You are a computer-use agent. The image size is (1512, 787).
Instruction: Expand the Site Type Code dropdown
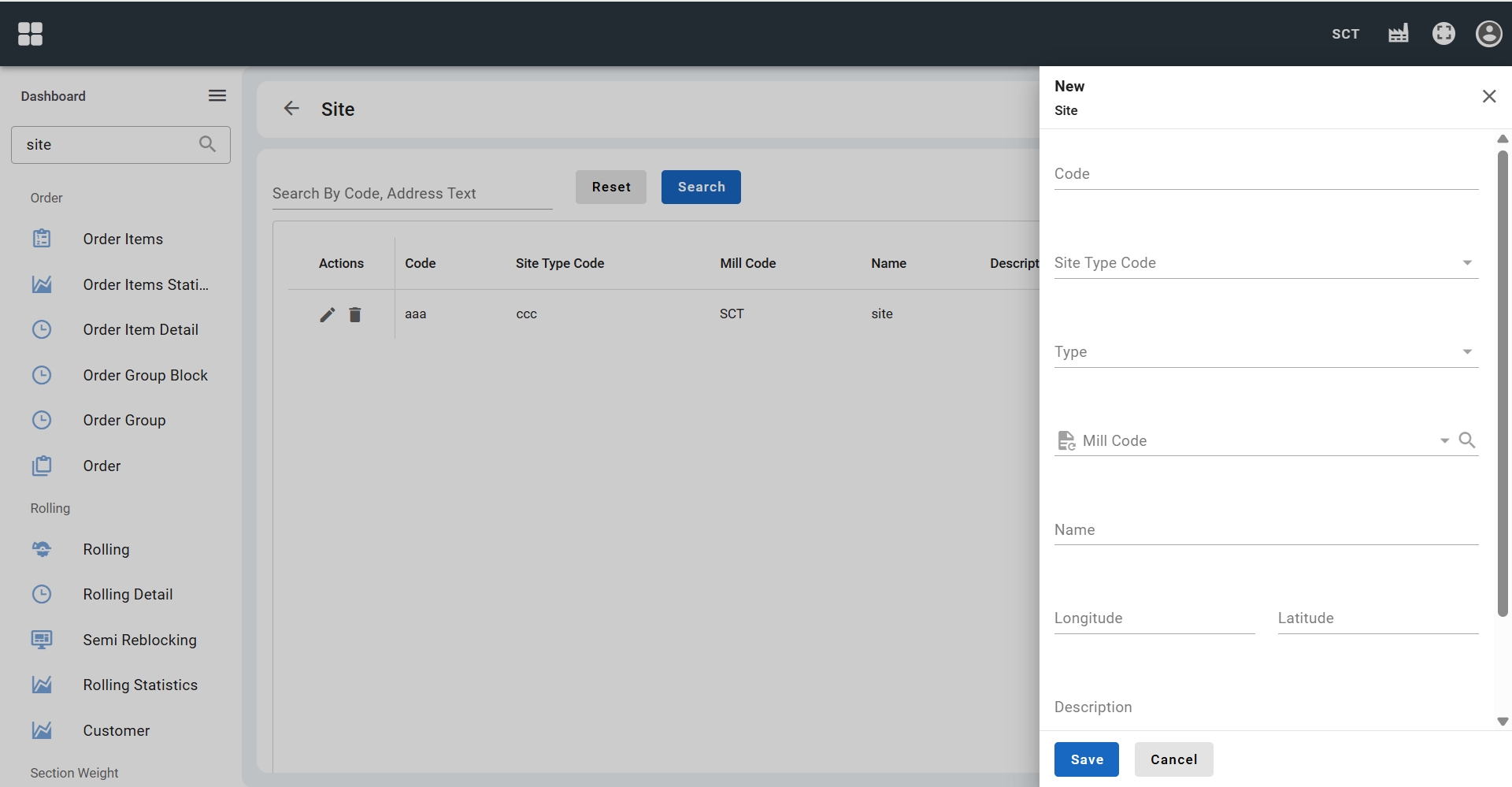coord(1466,263)
